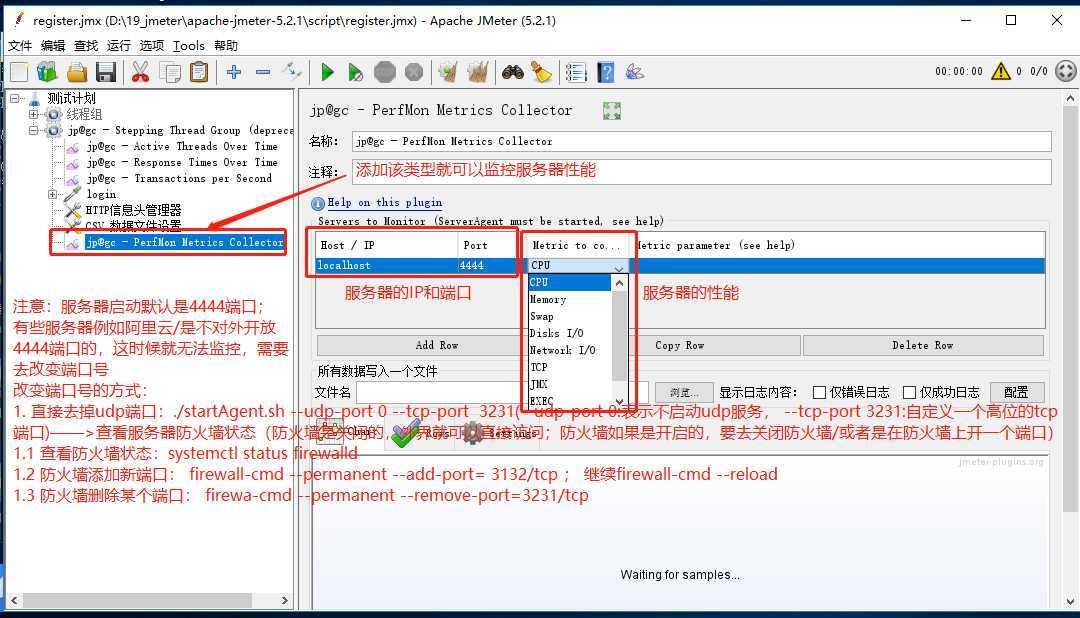Screen dimensions: 1080x618
Task: Click the blue info icon before Help link
Action: point(318,203)
